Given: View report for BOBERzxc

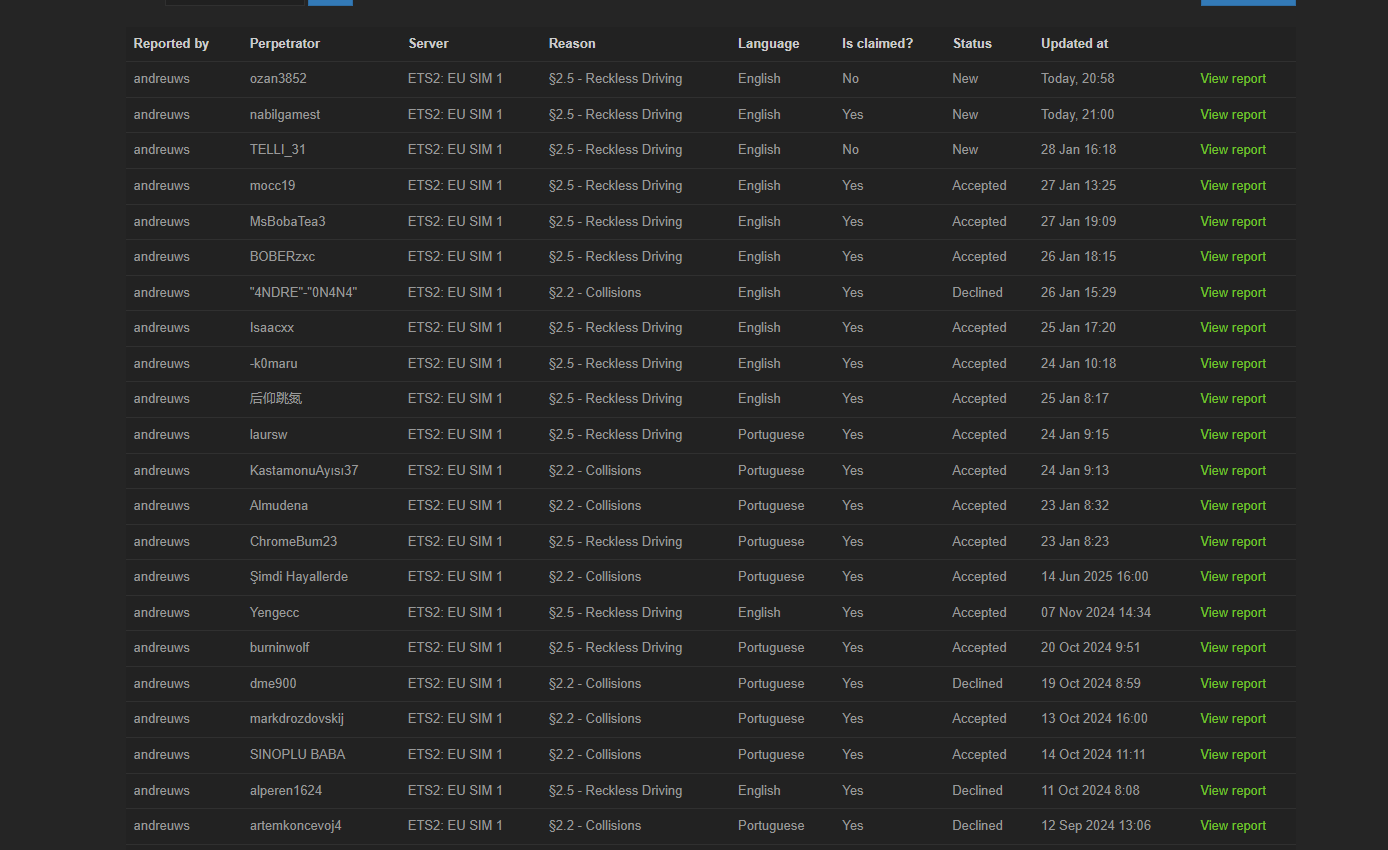Looking at the screenshot, I should tap(1232, 257).
